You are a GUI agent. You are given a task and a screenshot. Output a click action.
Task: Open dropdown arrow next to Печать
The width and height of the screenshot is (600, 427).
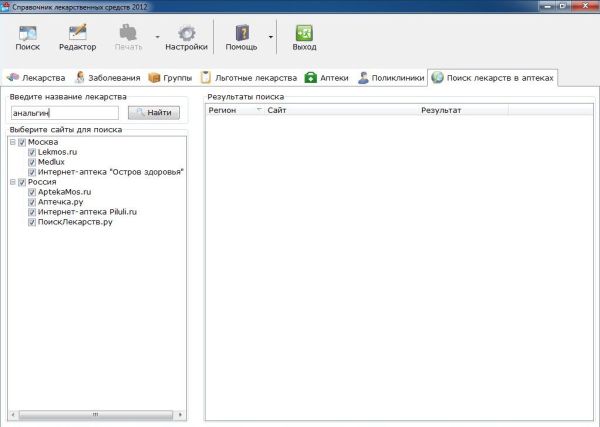click(x=157, y=37)
